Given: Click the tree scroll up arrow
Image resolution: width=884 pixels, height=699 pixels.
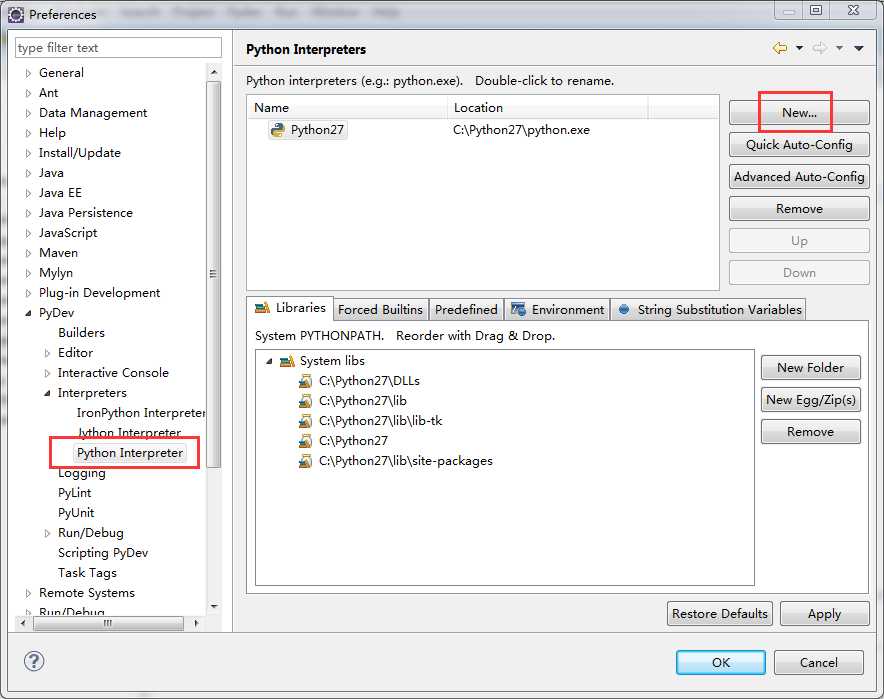Looking at the screenshot, I should [214, 73].
